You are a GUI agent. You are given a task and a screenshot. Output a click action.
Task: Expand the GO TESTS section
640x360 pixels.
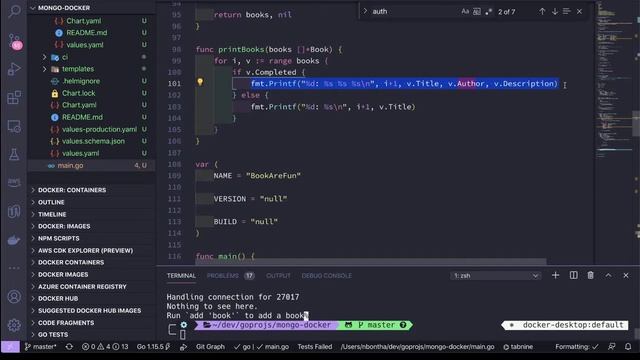click(x=53, y=335)
